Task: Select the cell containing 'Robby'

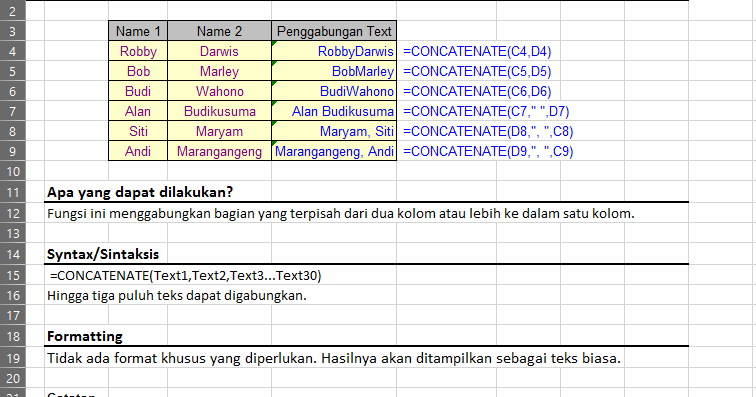Action: coord(138,51)
